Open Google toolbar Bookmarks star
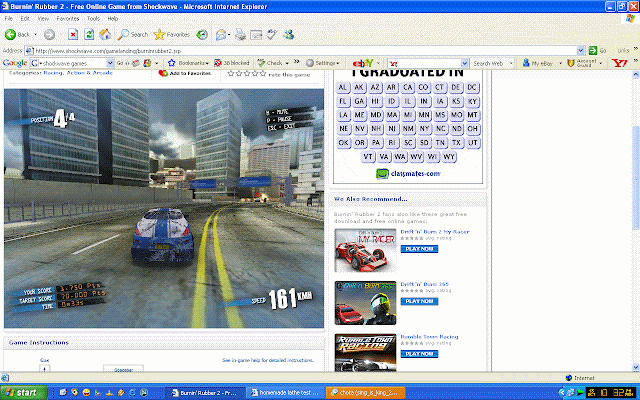The height and width of the screenshot is (400, 640). tap(188, 63)
